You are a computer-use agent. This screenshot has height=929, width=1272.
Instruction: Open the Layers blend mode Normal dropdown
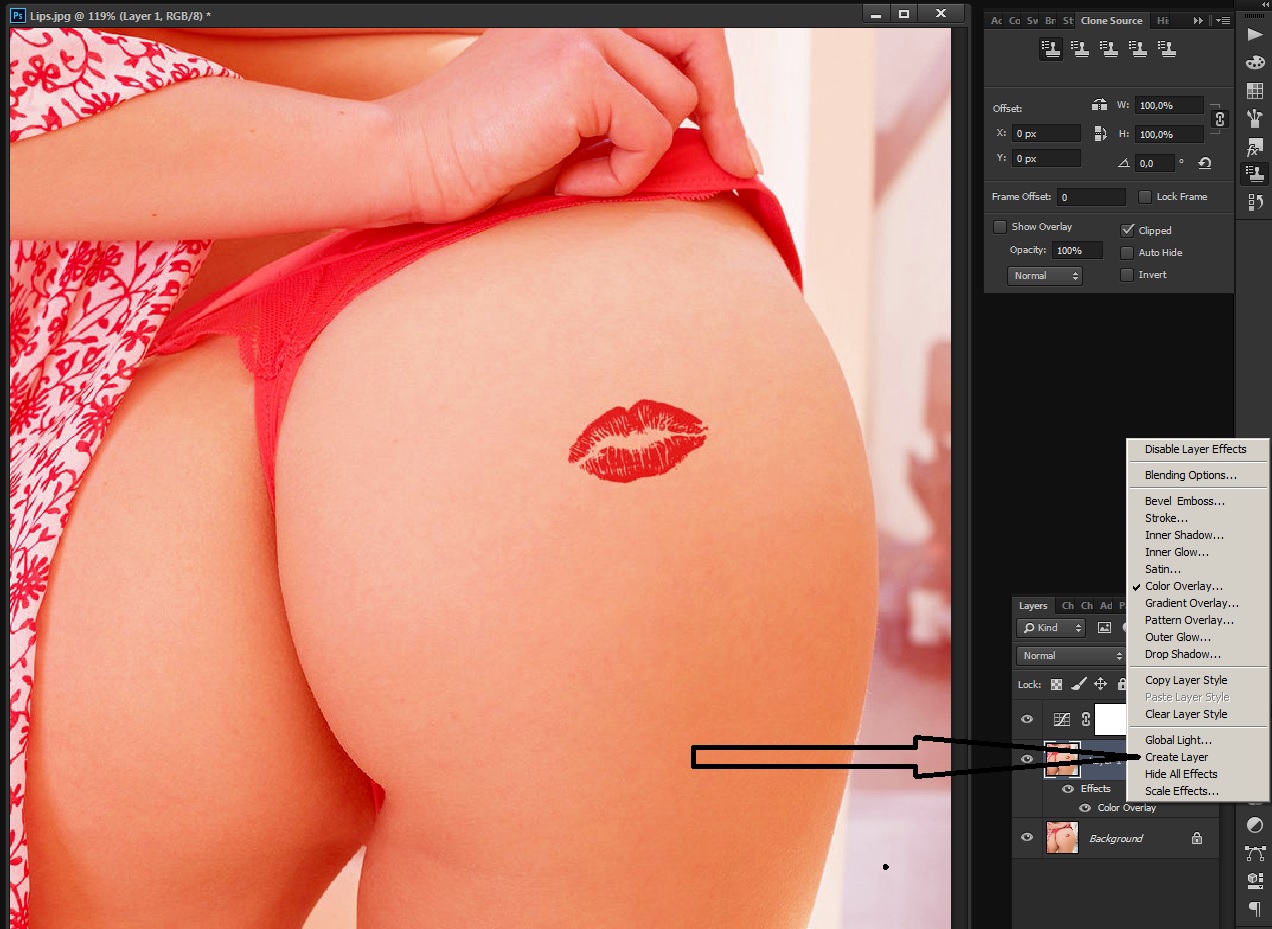(x=1071, y=656)
